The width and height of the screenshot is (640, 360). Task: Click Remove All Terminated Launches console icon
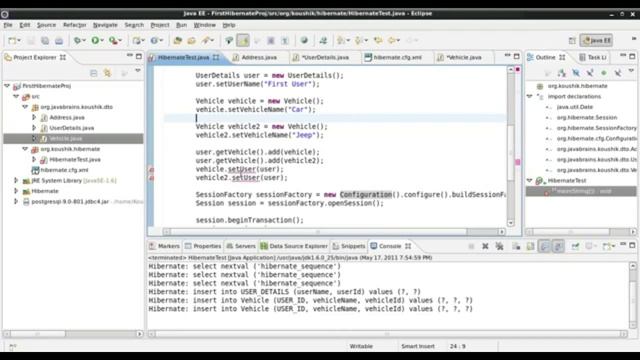click(499, 246)
